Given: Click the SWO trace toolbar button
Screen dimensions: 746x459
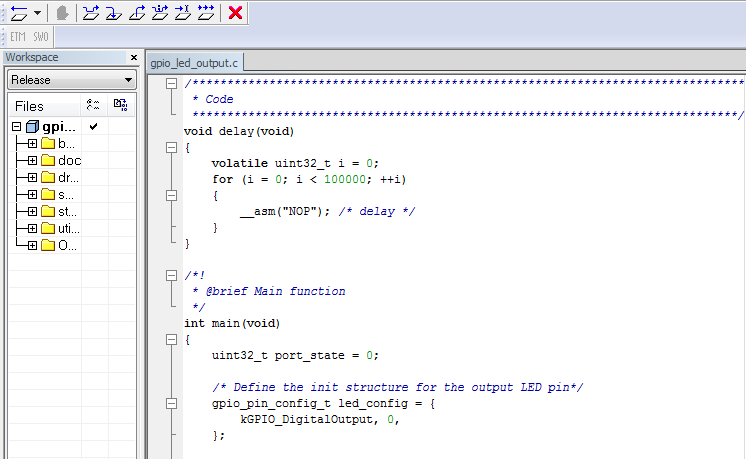Looking at the screenshot, I should [40, 37].
